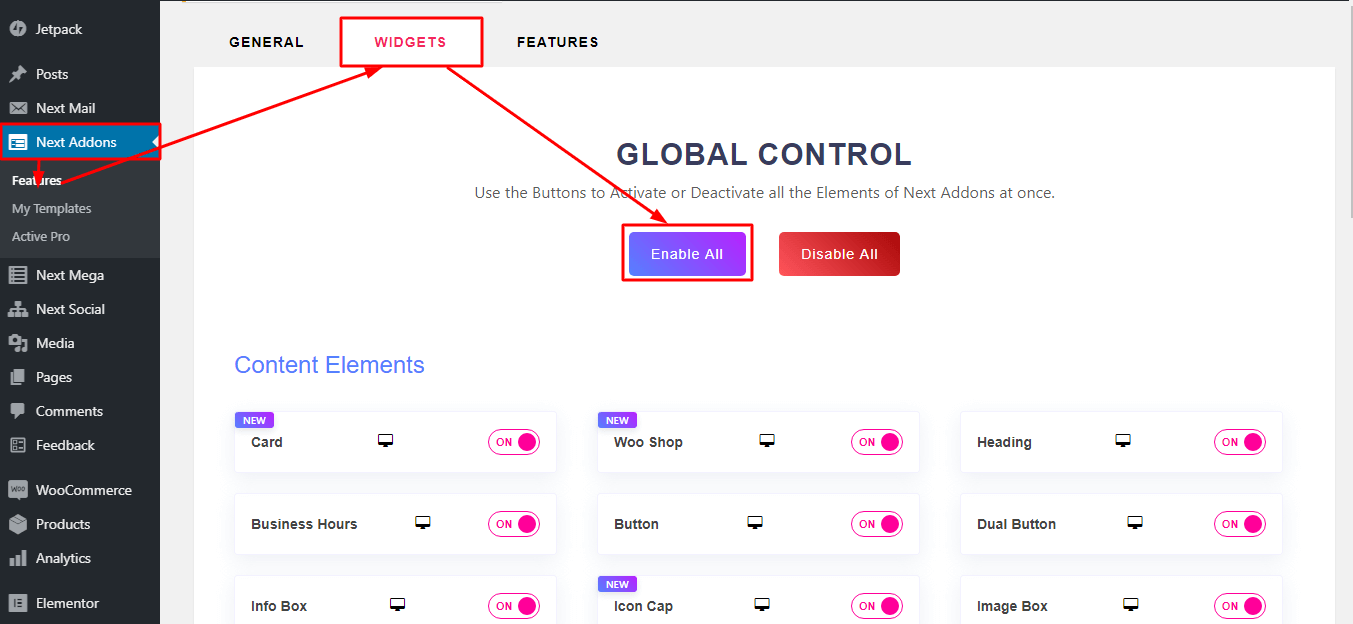
Task: Click the desktop monitor icon for Info Box
Action: tap(397, 605)
